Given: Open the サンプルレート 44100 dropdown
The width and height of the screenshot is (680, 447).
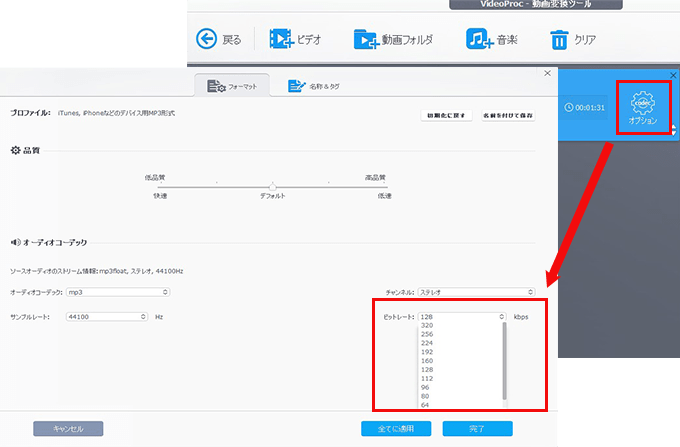Looking at the screenshot, I should coord(107,317).
